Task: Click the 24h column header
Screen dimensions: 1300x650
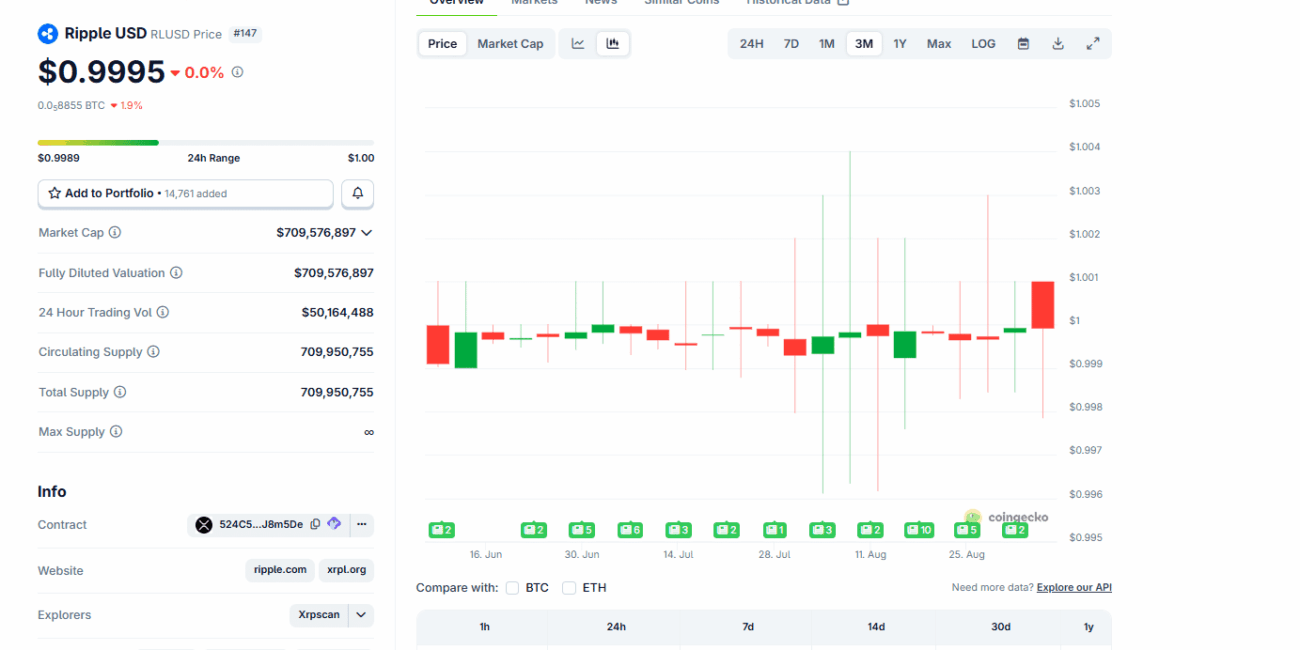Action: [x=616, y=627]
